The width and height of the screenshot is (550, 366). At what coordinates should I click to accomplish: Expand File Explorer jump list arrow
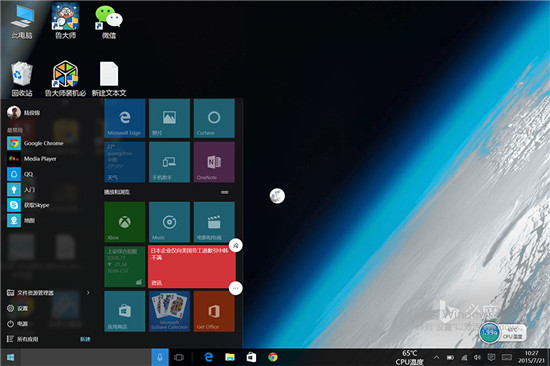(x=88, y=292)
